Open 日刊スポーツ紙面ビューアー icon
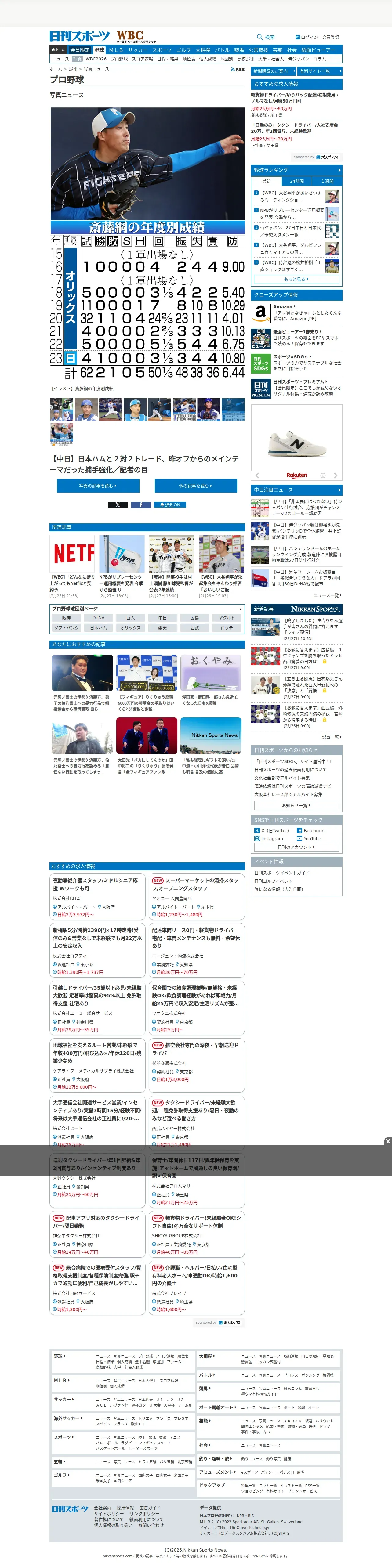 (260, 338)
